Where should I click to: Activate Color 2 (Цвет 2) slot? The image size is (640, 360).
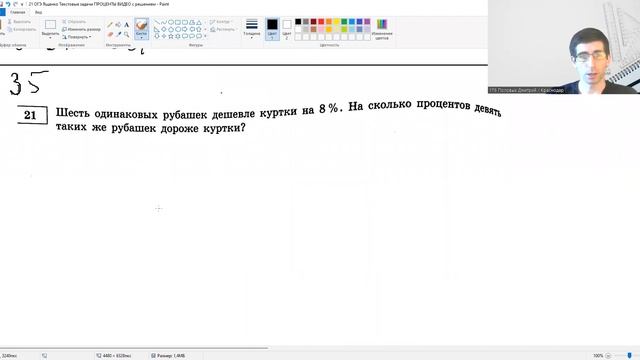pos(287,29)
